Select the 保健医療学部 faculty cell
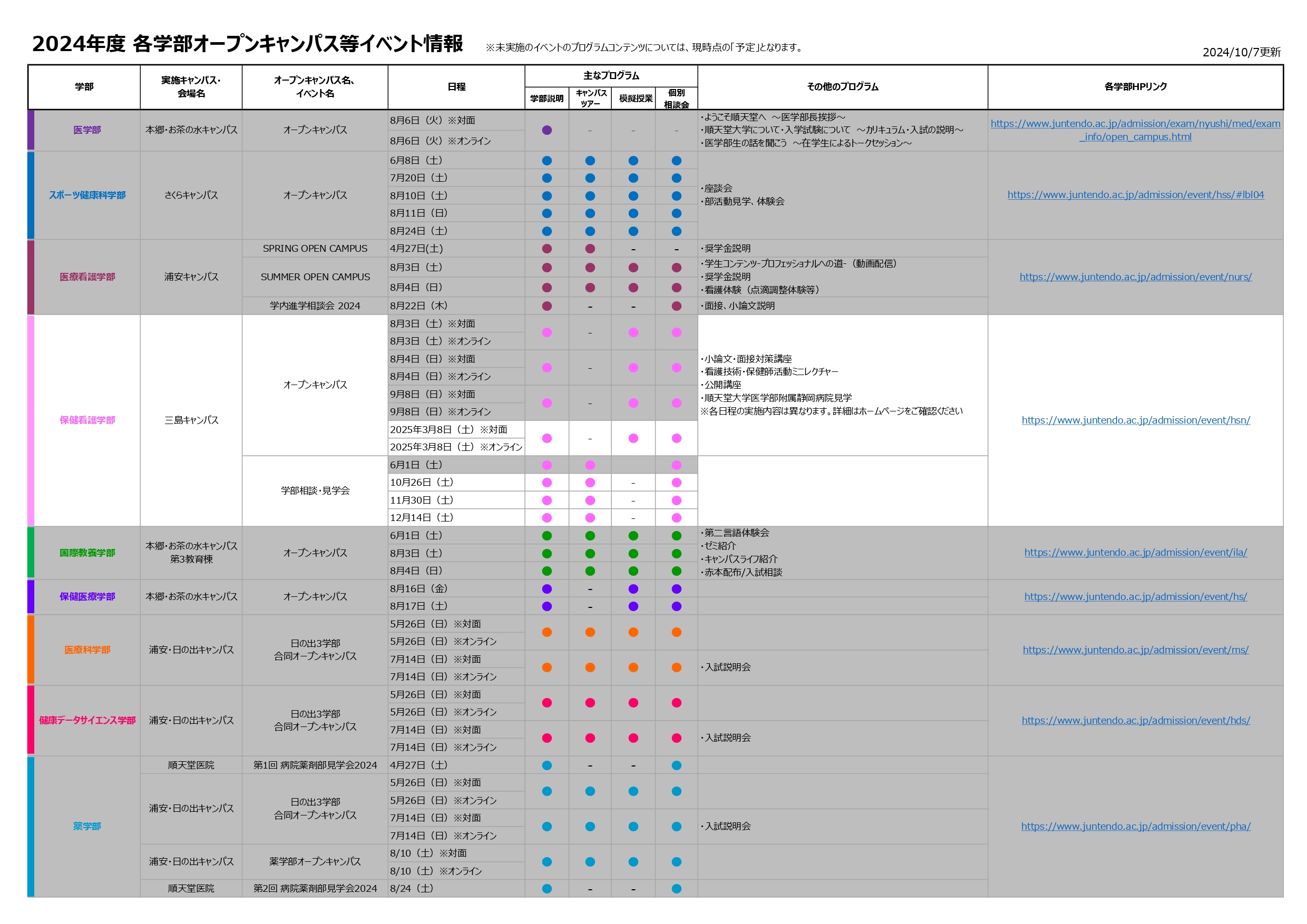This screenshot has width=1307, height=924. (x=87, y=597)
